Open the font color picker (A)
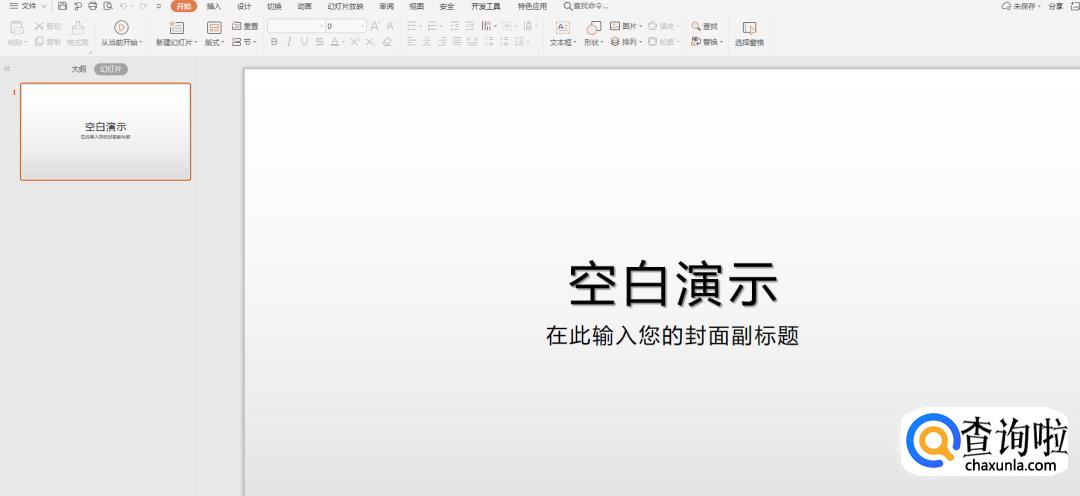 point(336,42)
